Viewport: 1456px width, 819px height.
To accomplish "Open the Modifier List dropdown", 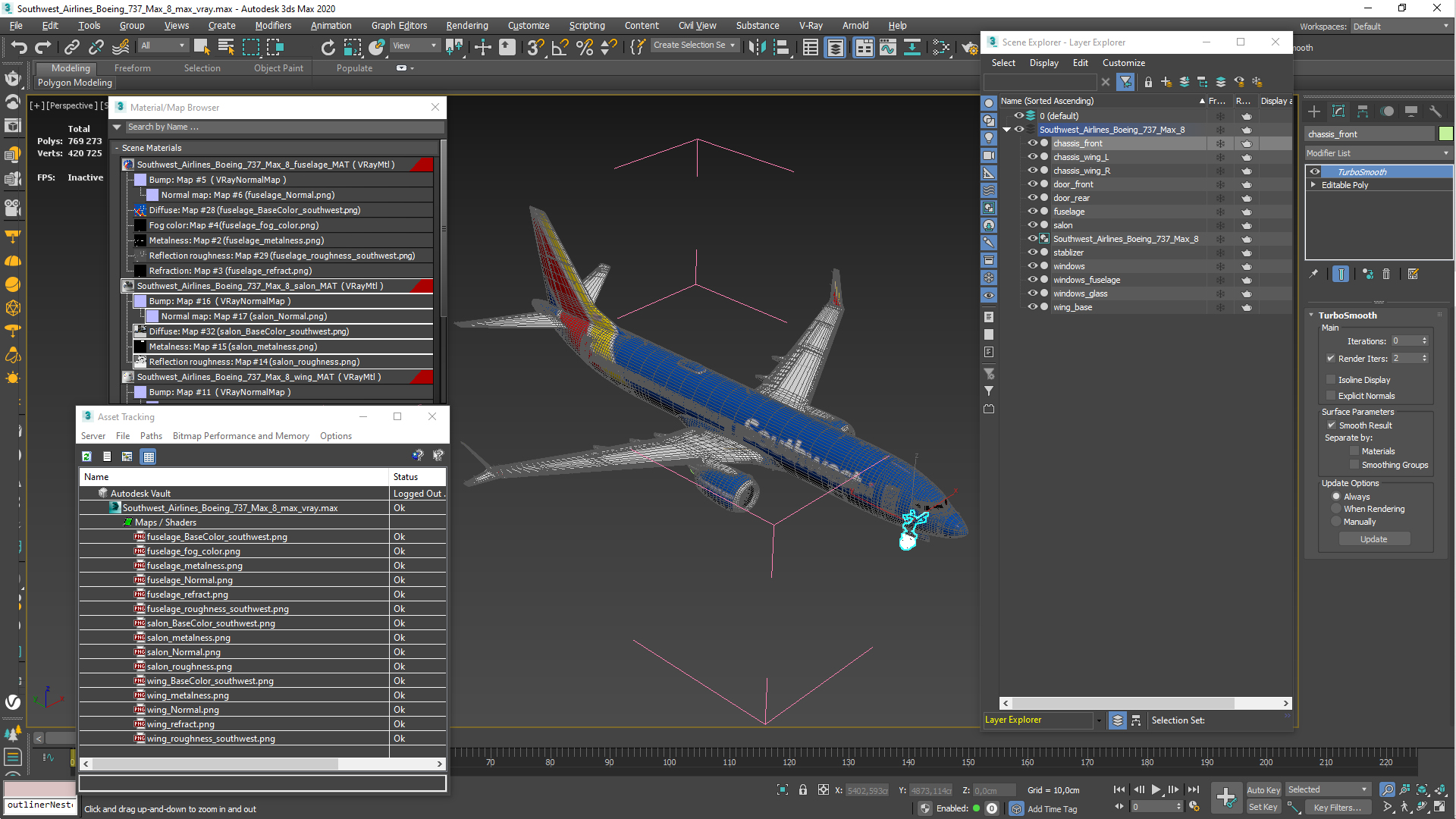I will pyautogui.click(x=1379, y=153).
